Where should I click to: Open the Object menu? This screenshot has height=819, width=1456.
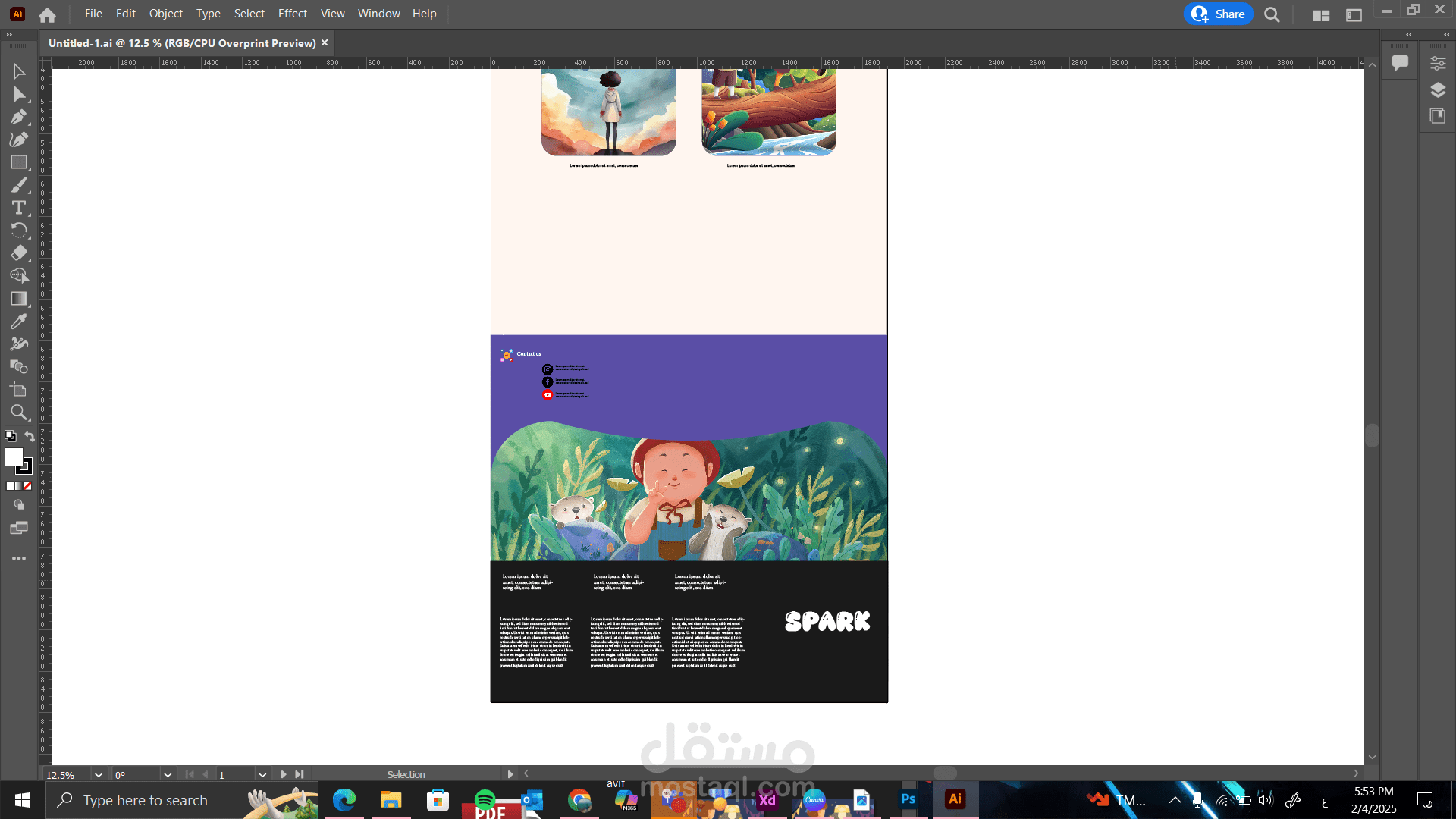166,14
